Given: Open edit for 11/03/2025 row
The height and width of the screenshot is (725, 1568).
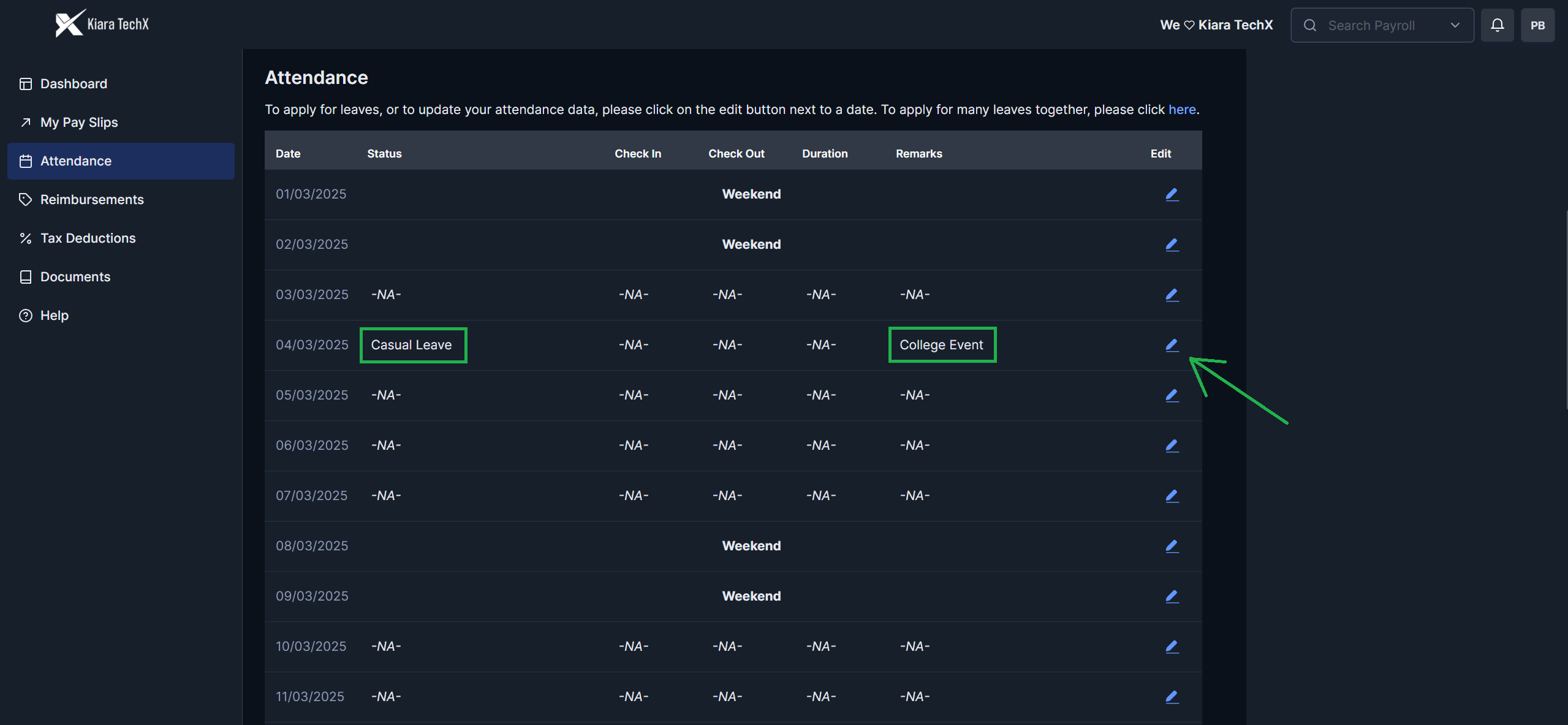Looking at the screenshot, I should pyautogui.click(x=1172, y=697).
